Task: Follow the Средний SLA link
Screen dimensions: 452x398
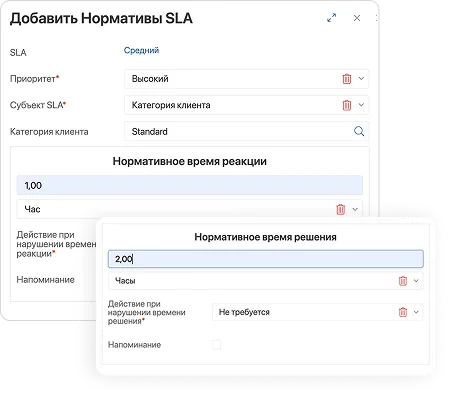Action: (141, 50)
